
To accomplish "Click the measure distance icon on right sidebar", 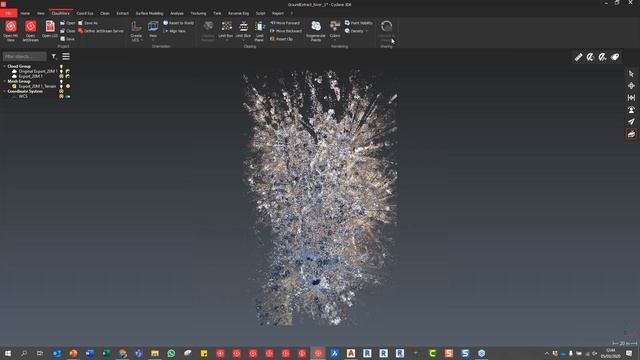I will 631,98.
